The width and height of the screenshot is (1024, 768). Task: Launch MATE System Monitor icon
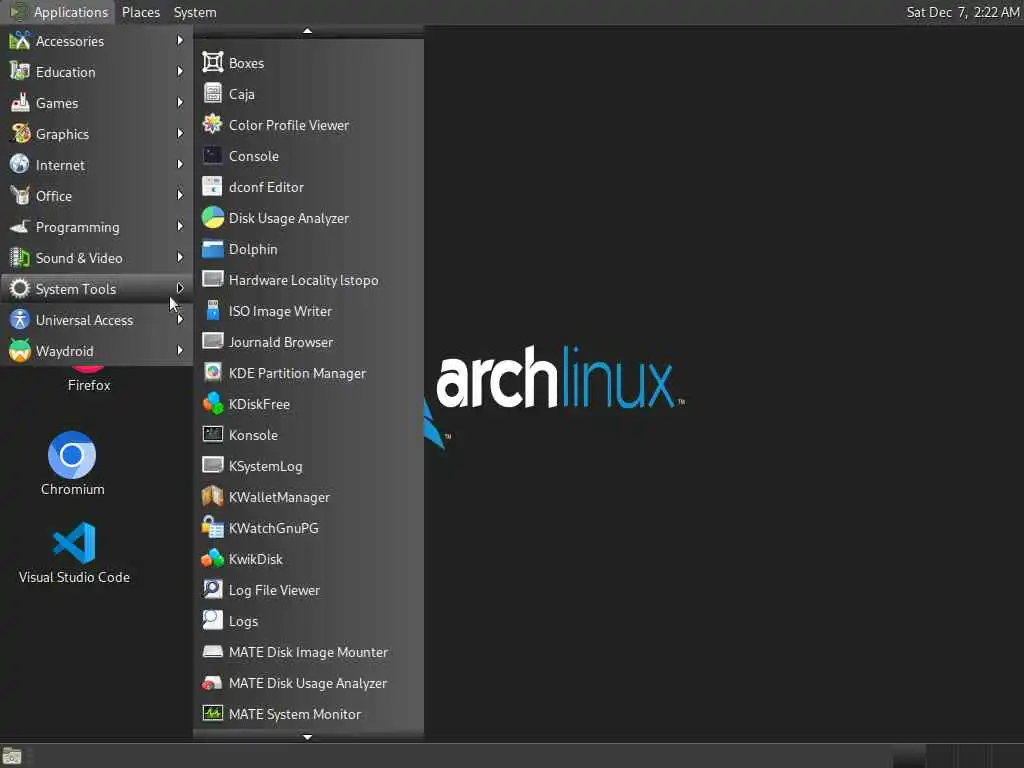point(213,714)
